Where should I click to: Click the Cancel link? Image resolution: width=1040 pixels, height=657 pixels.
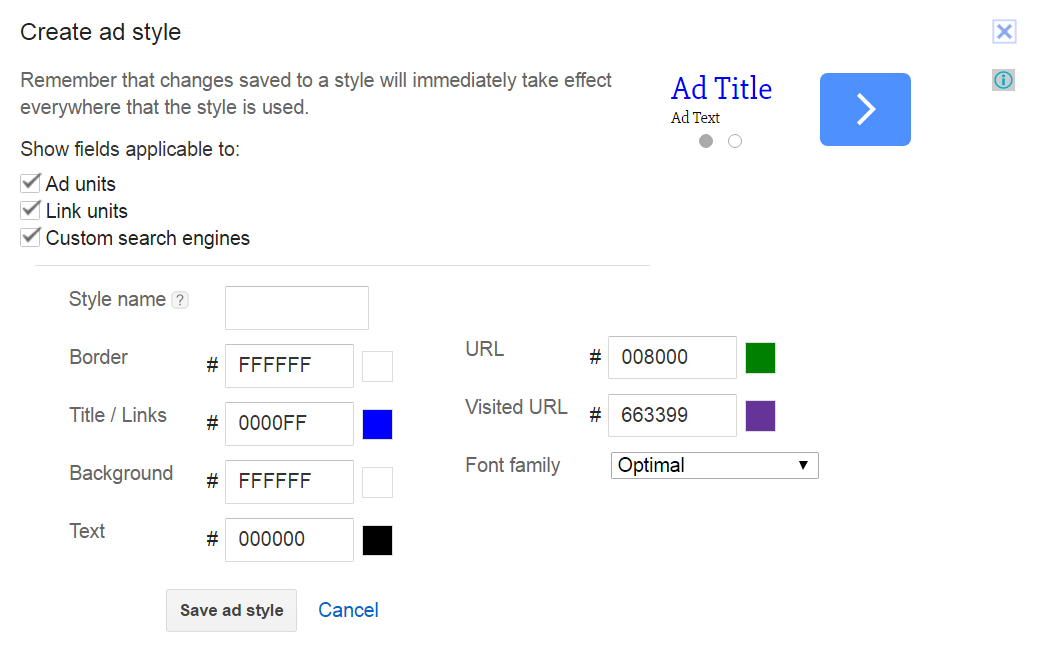348,609
